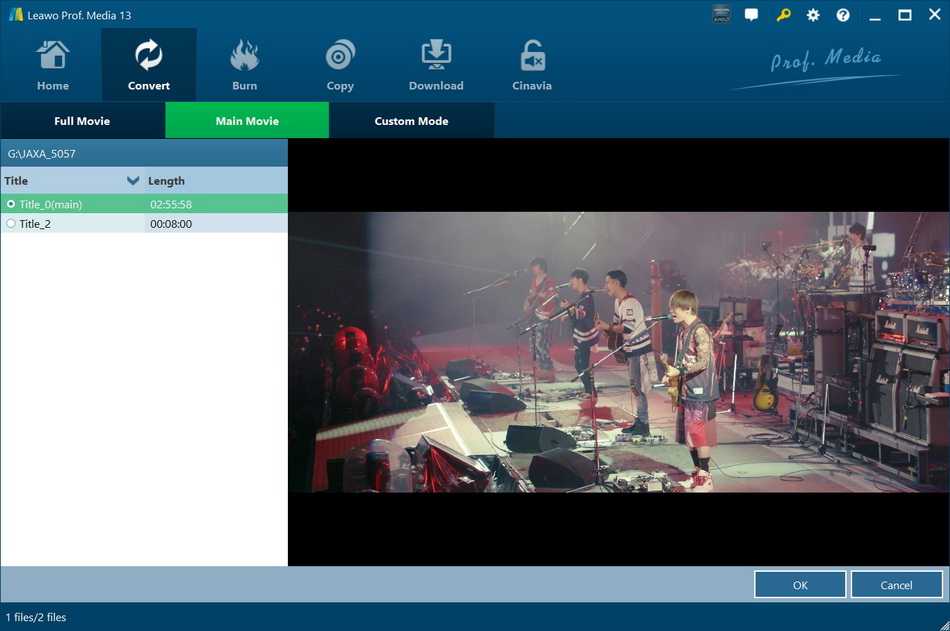Switch to the Full Movie tab
Viewport: 950px width, 631px height.
coord(83,120)
